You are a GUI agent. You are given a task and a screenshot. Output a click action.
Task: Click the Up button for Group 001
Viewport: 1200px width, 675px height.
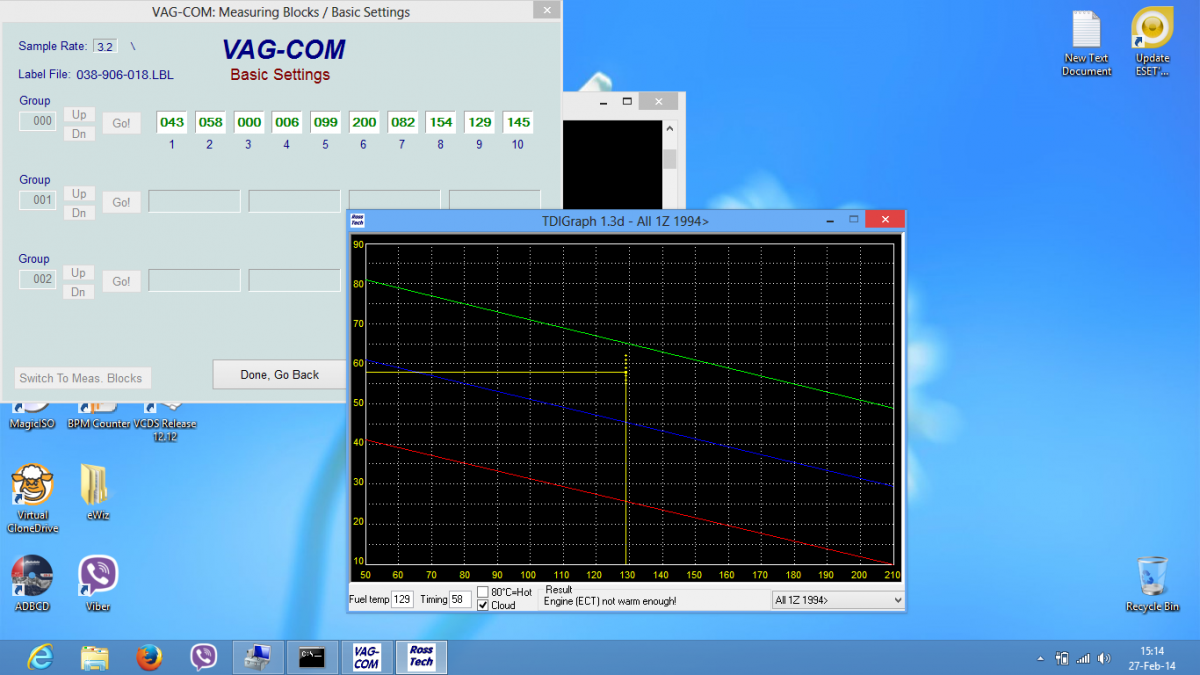point(79,194)
